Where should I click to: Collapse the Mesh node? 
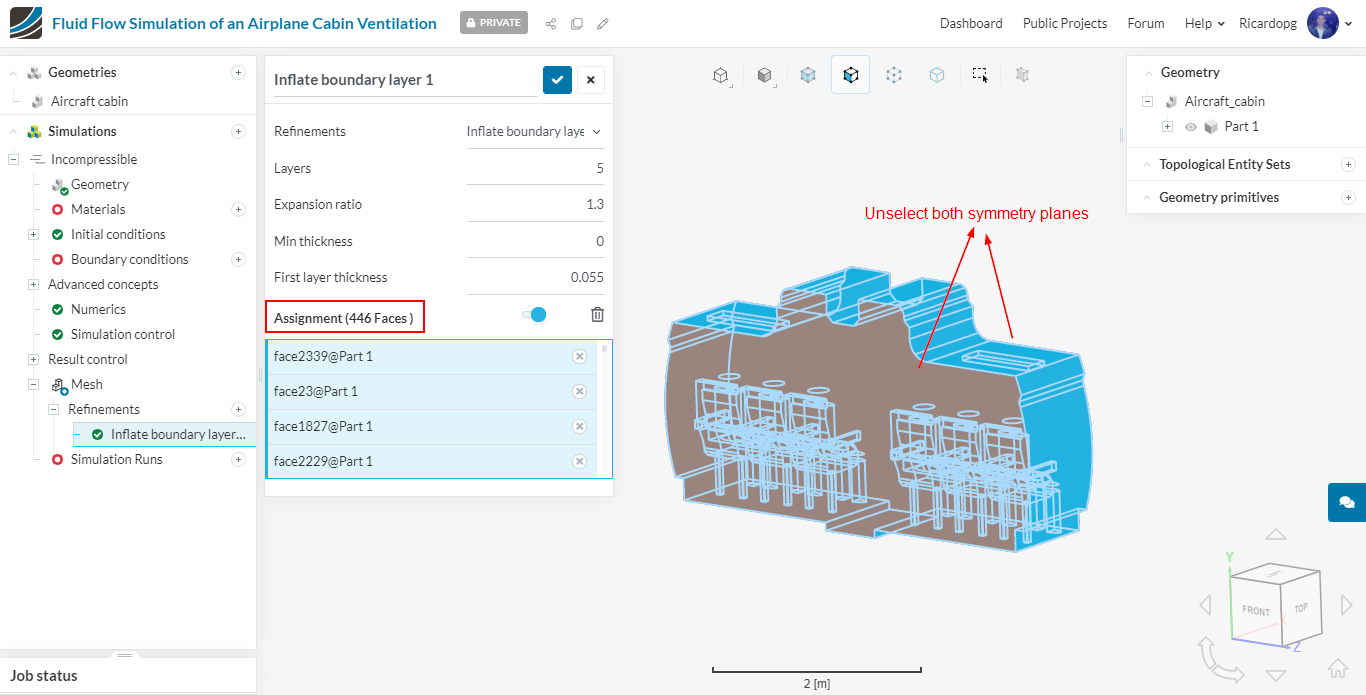[33, 384]
